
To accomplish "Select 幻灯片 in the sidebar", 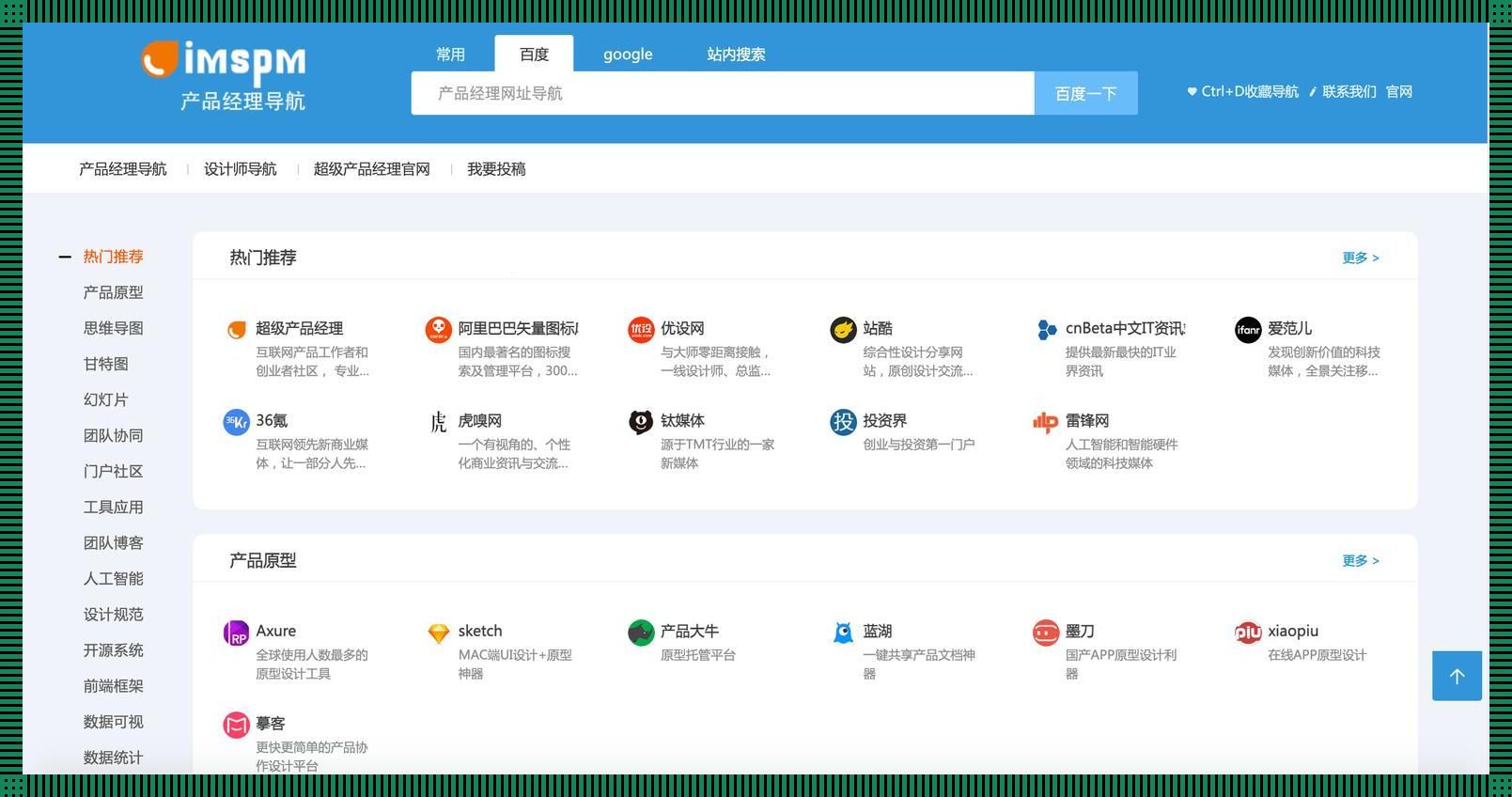I will 105,399.
